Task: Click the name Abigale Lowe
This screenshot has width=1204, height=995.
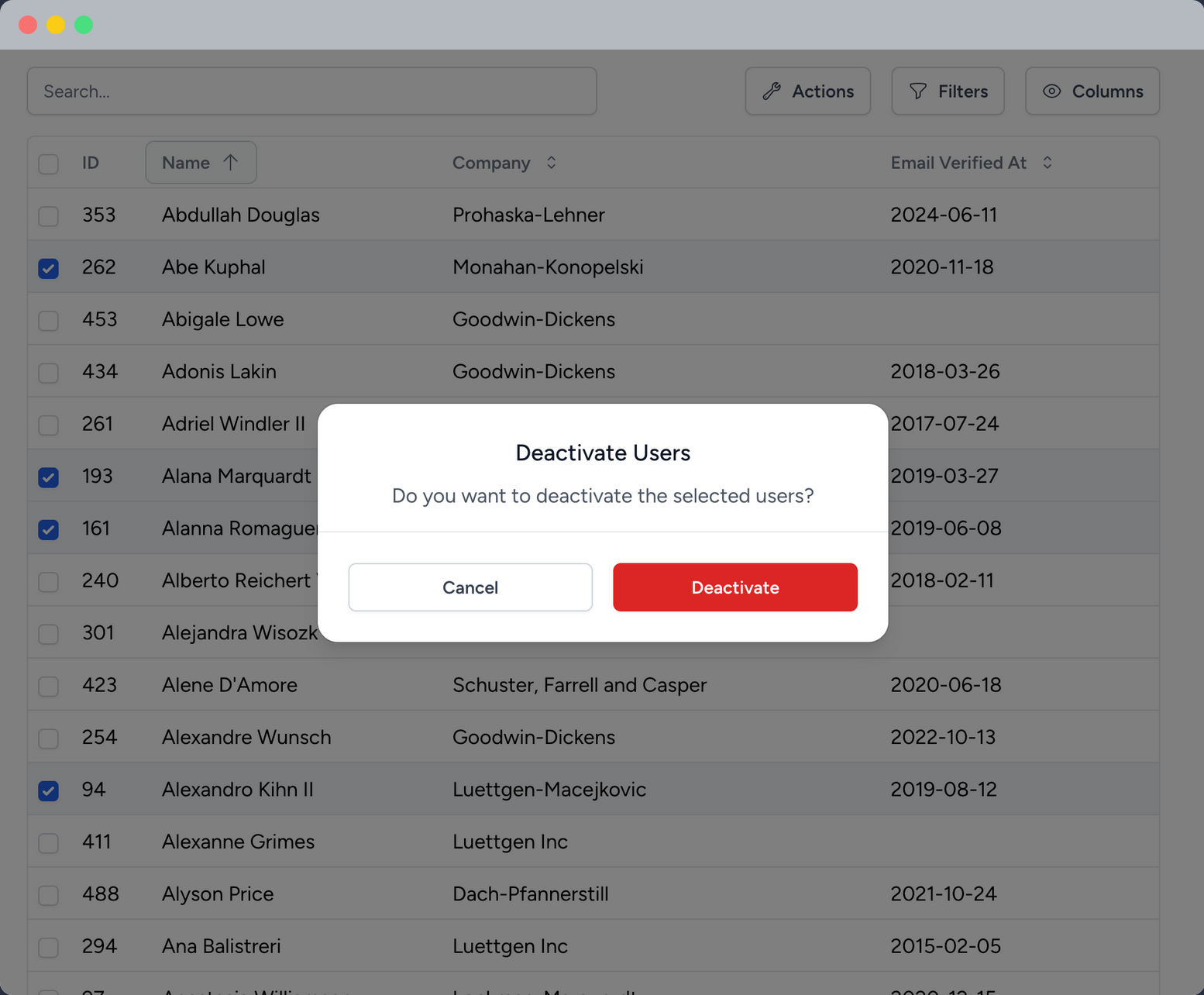Action: coord(223,319)
